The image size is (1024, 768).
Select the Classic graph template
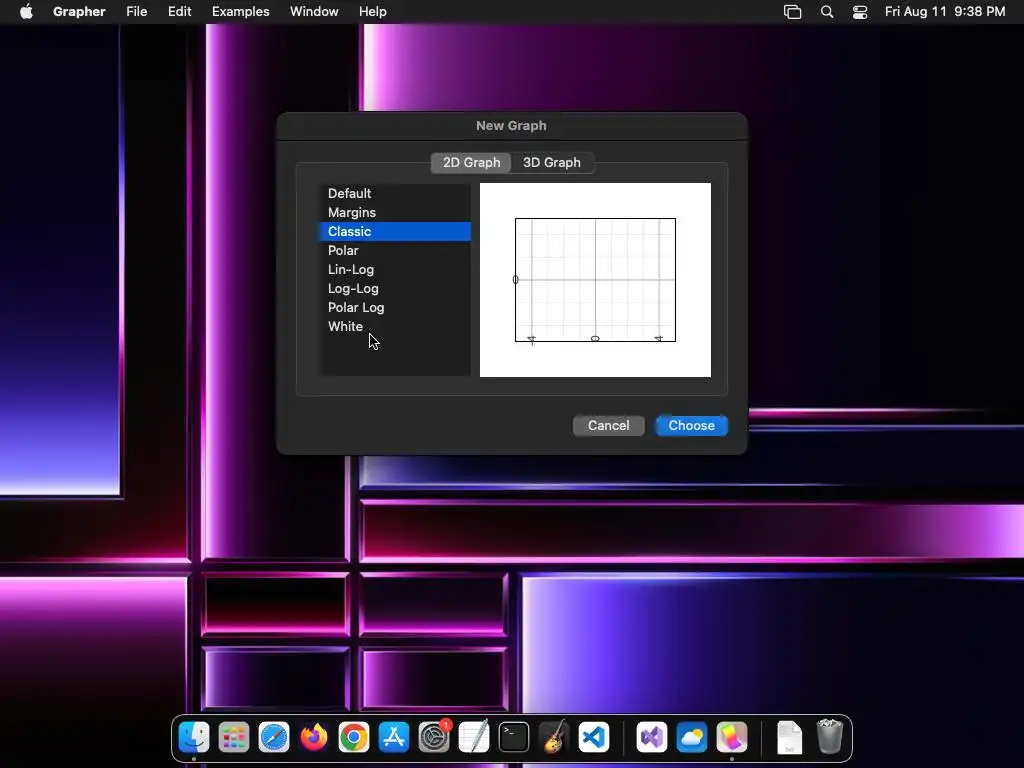394,231
